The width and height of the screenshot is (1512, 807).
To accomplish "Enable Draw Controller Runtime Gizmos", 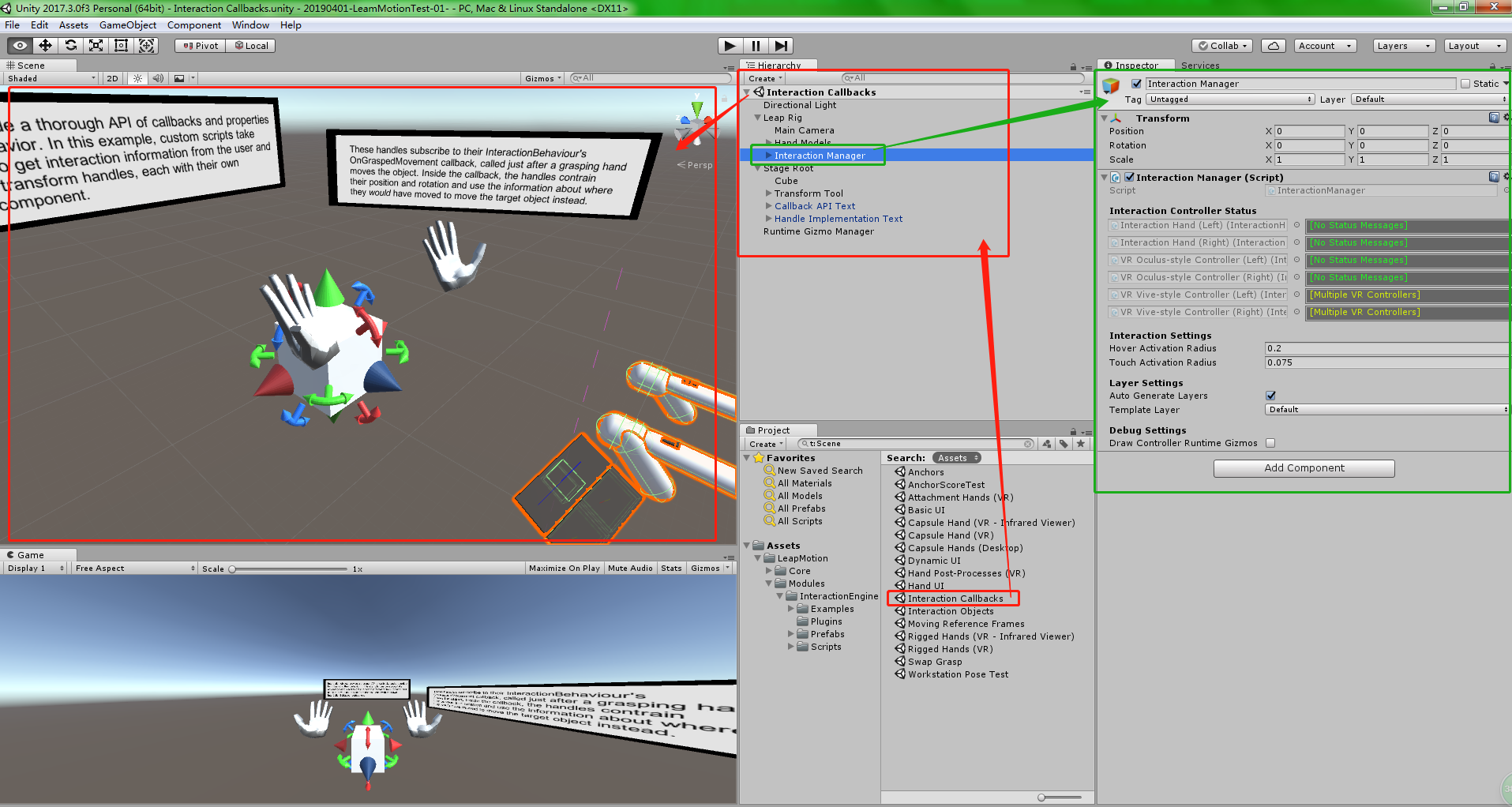I will 1270,443.
